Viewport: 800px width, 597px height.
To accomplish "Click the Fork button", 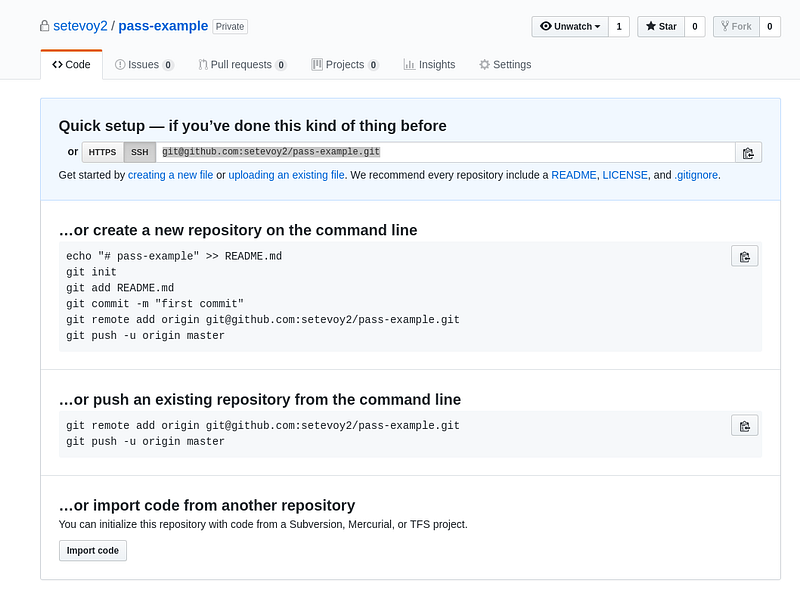I will (736, 27).
